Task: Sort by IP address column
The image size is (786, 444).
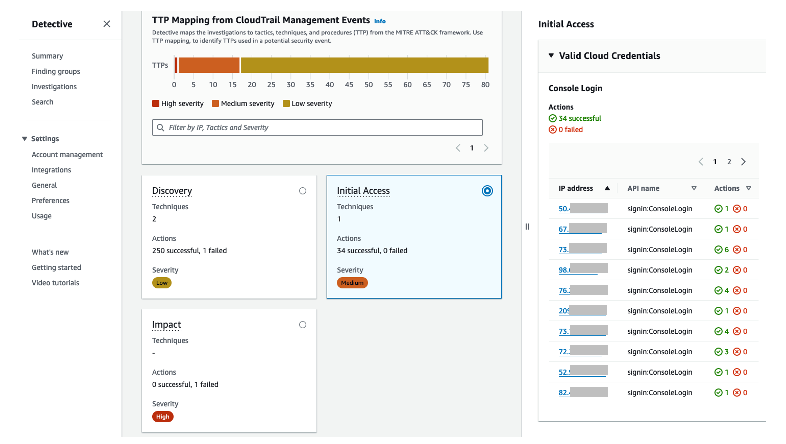Action: point(584,188)
